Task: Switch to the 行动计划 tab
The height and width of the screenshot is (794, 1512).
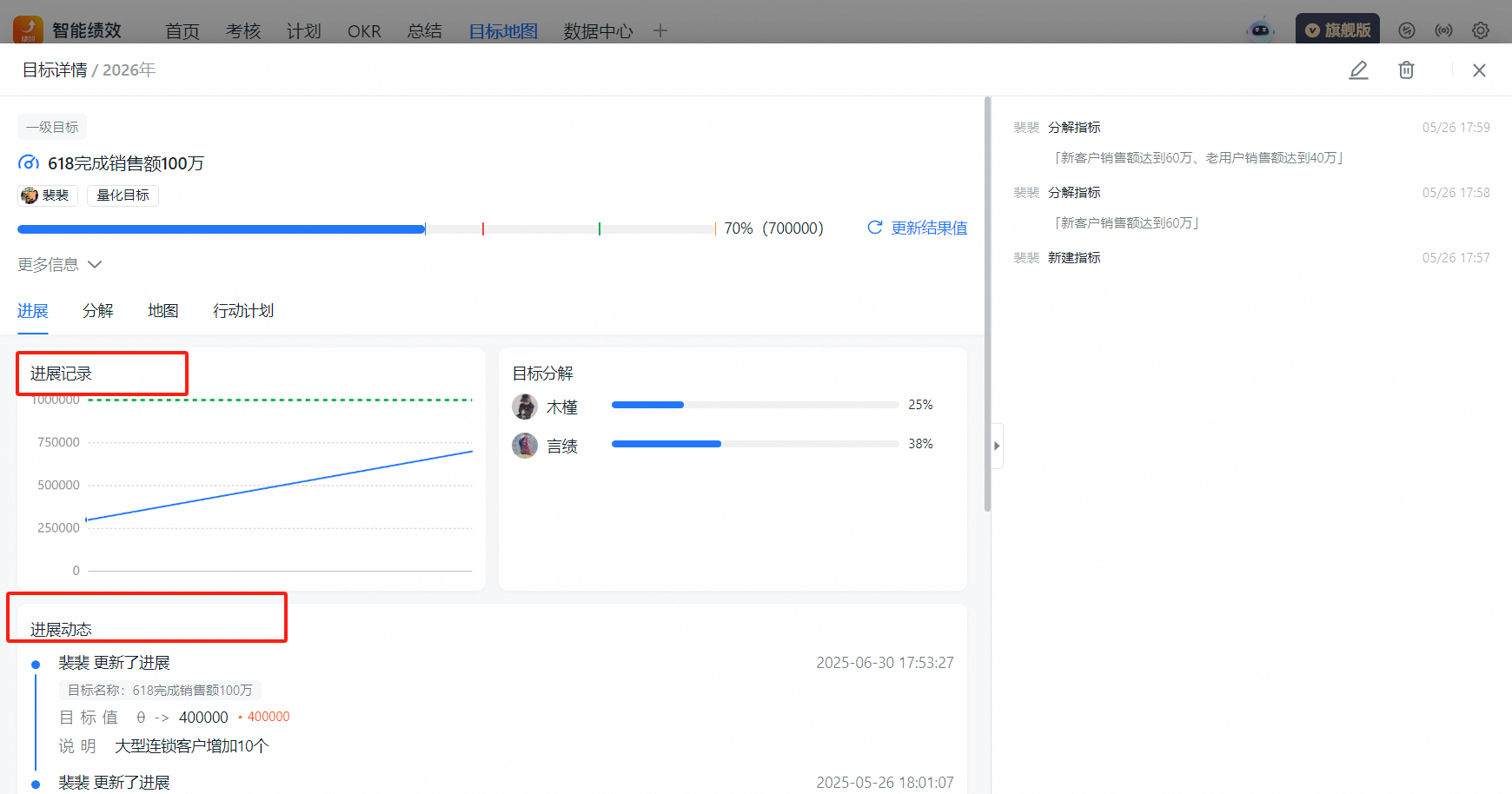Action: click(243, 311)
